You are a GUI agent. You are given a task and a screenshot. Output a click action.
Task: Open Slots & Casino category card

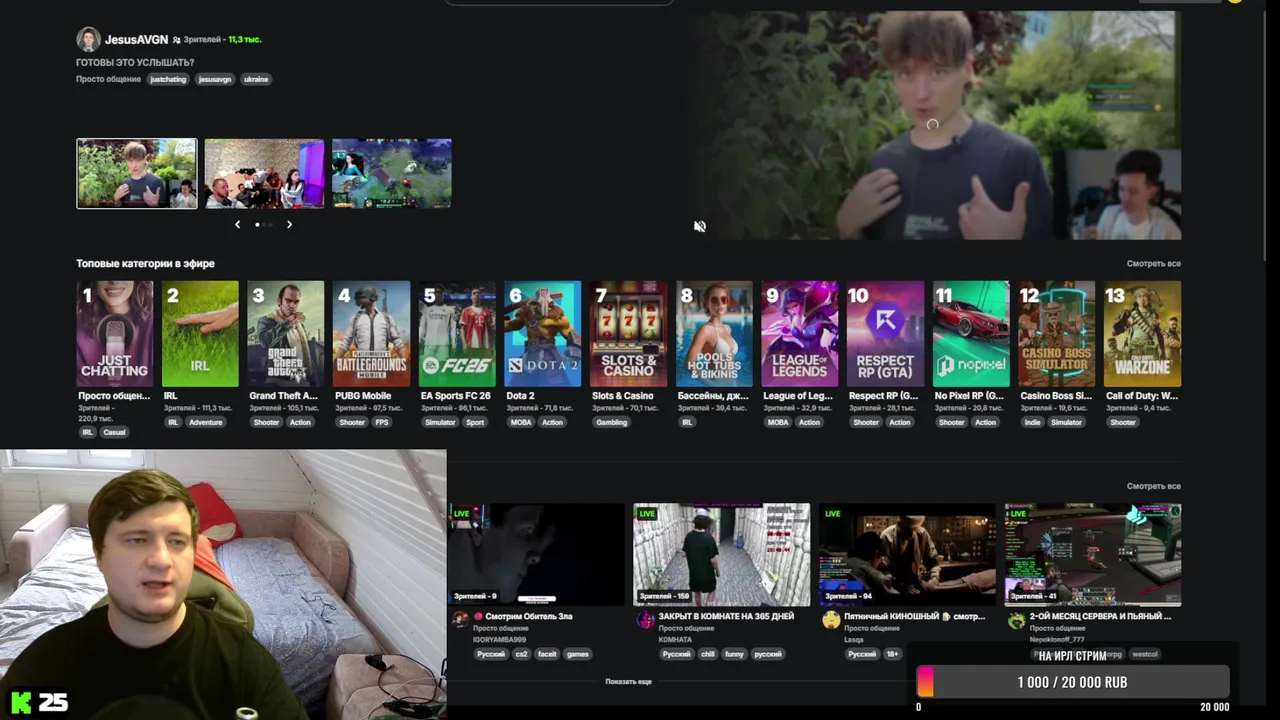coord(629,334)
